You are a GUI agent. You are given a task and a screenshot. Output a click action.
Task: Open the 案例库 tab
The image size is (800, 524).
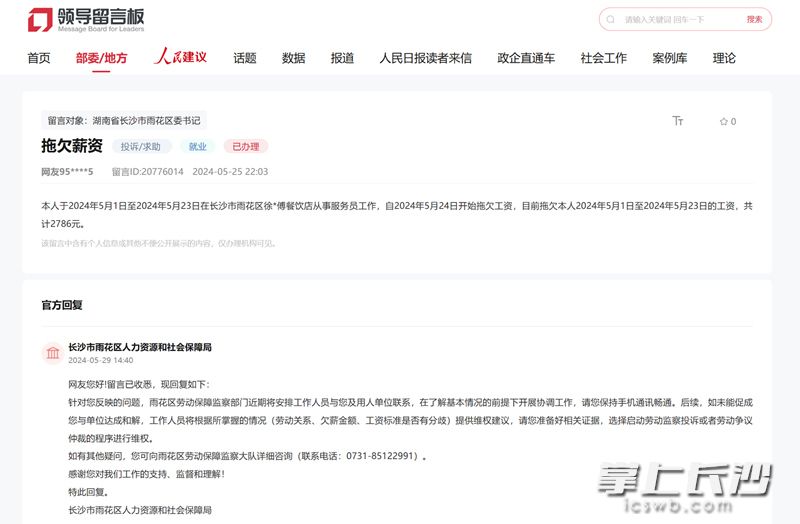coord(670,58)
